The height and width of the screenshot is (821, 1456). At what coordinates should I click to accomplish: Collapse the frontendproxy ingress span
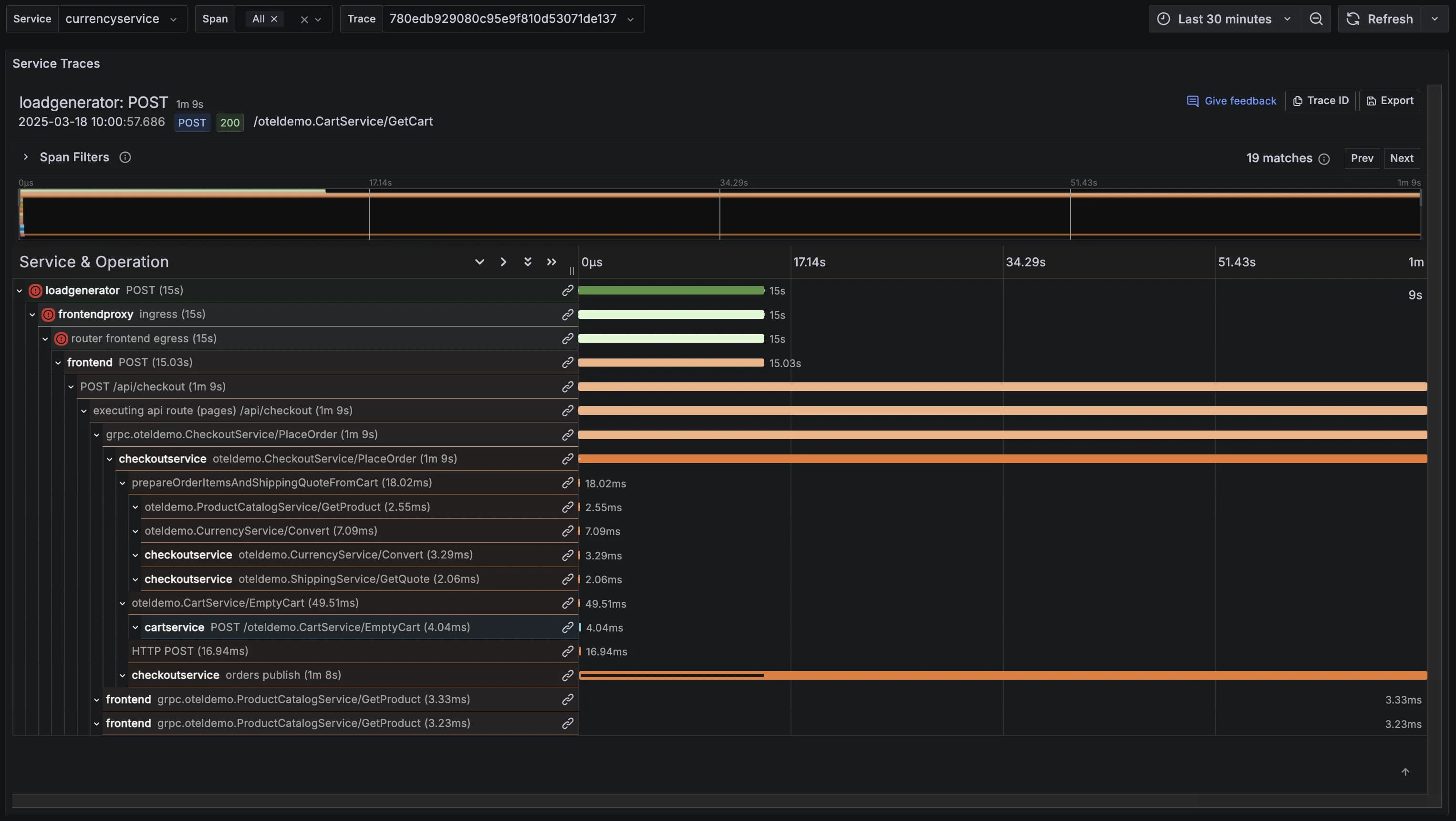32,315
